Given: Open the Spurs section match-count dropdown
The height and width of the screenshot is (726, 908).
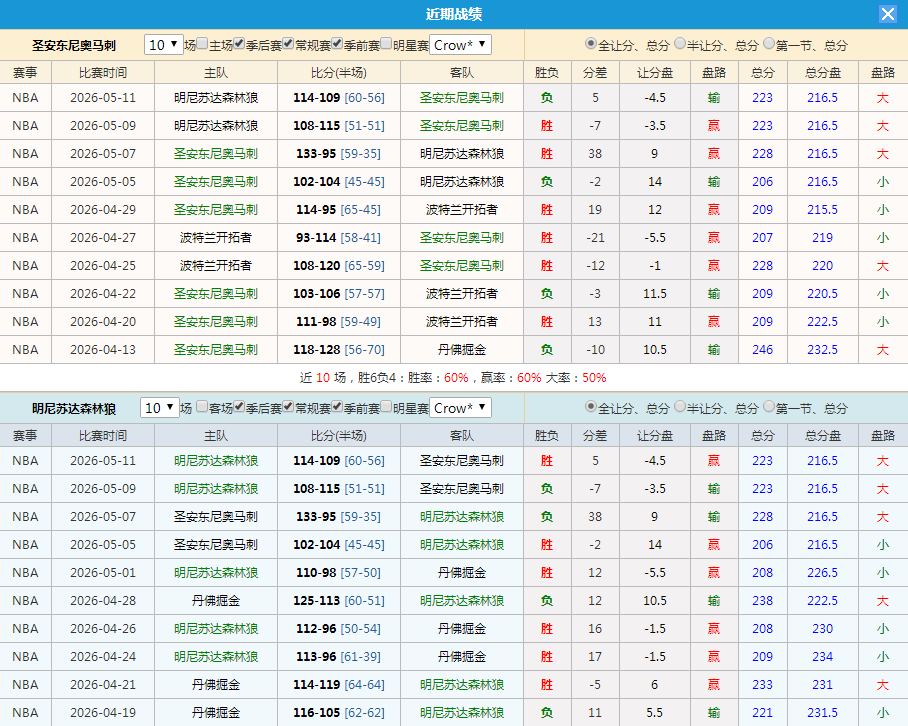Looking at the screenshot, I should (x=163, y=45).
